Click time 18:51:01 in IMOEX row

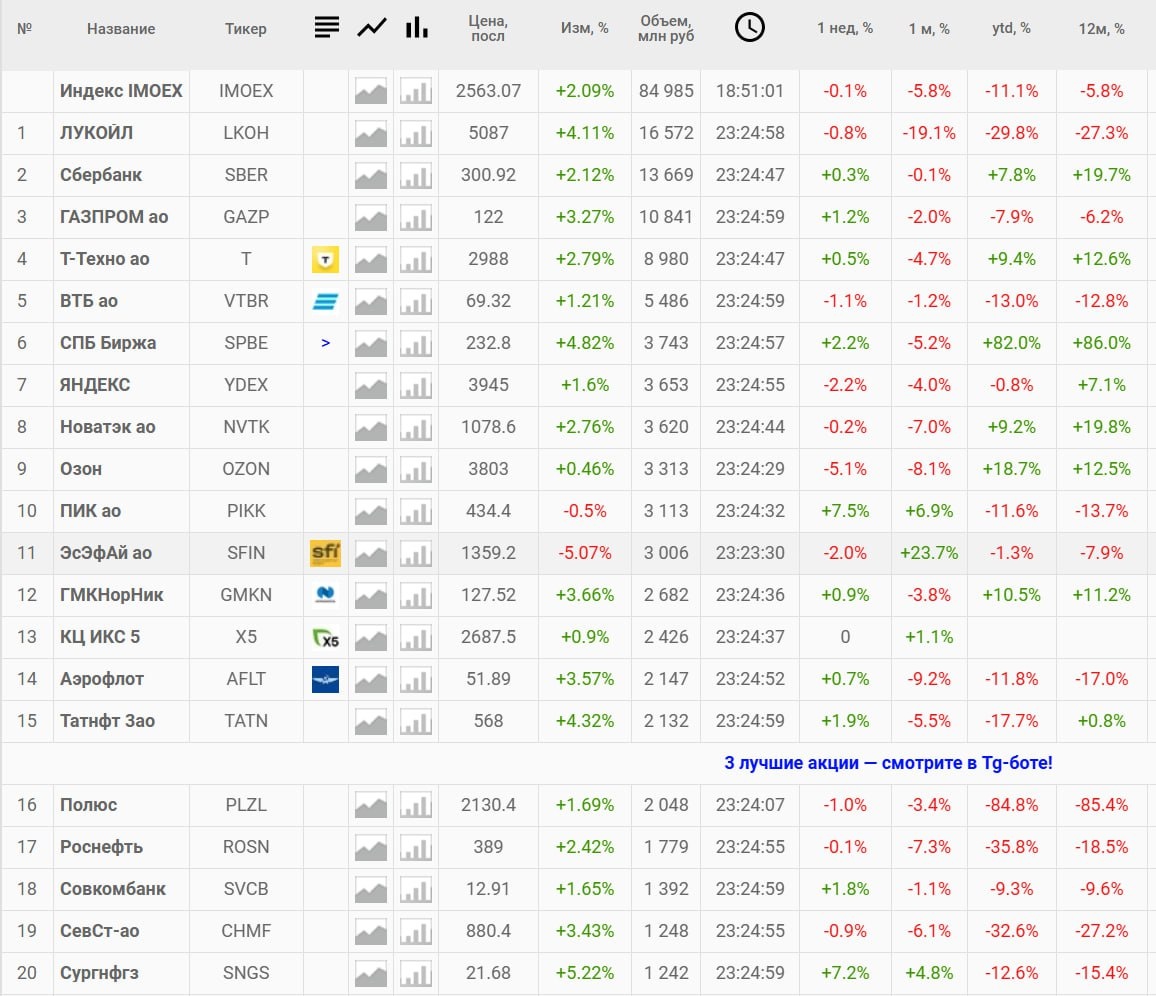(x=750, y=91)
